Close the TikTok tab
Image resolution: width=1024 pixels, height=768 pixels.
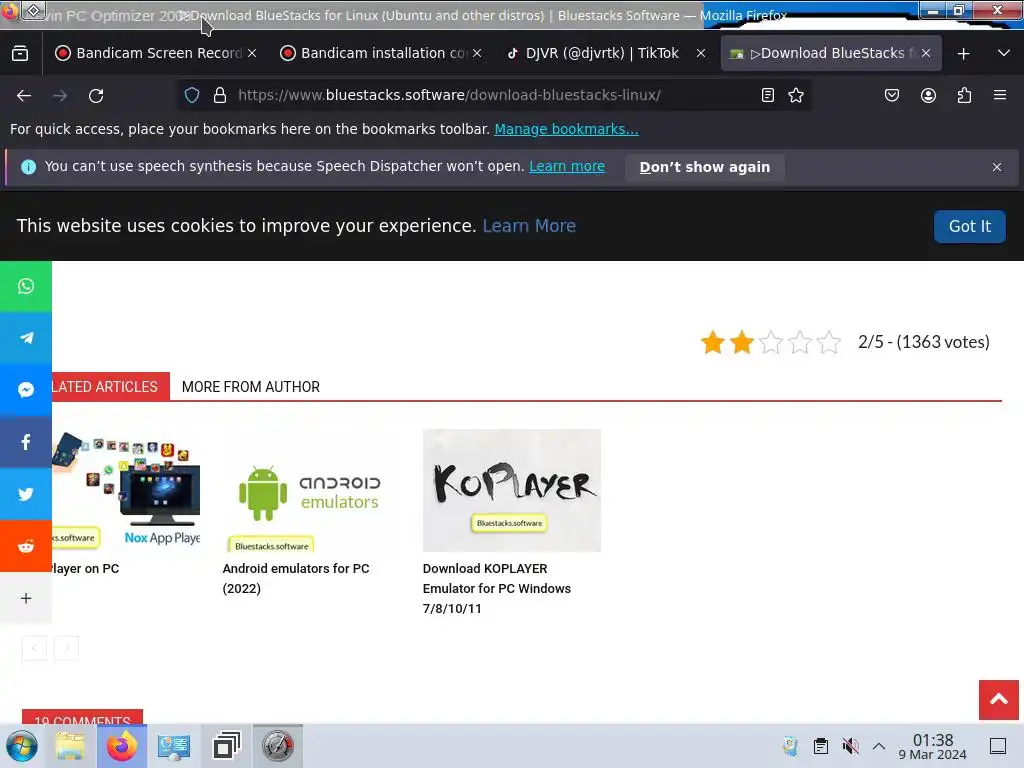click(x=701, y=54)
